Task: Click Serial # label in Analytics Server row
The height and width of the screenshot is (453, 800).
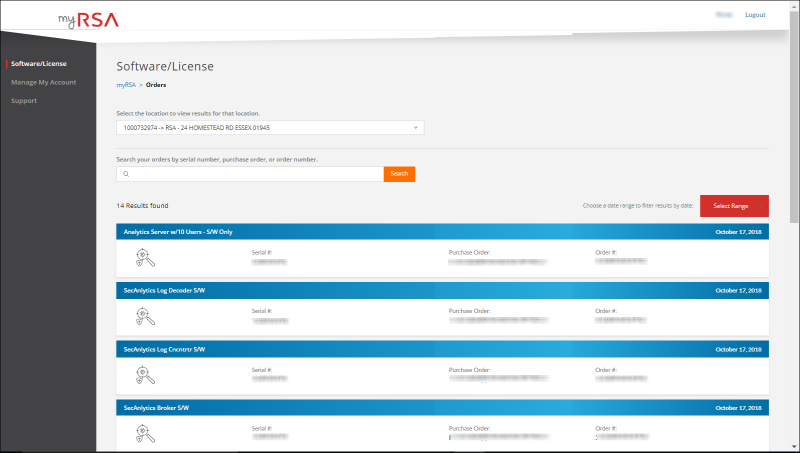Action: (x=262, y=253)
